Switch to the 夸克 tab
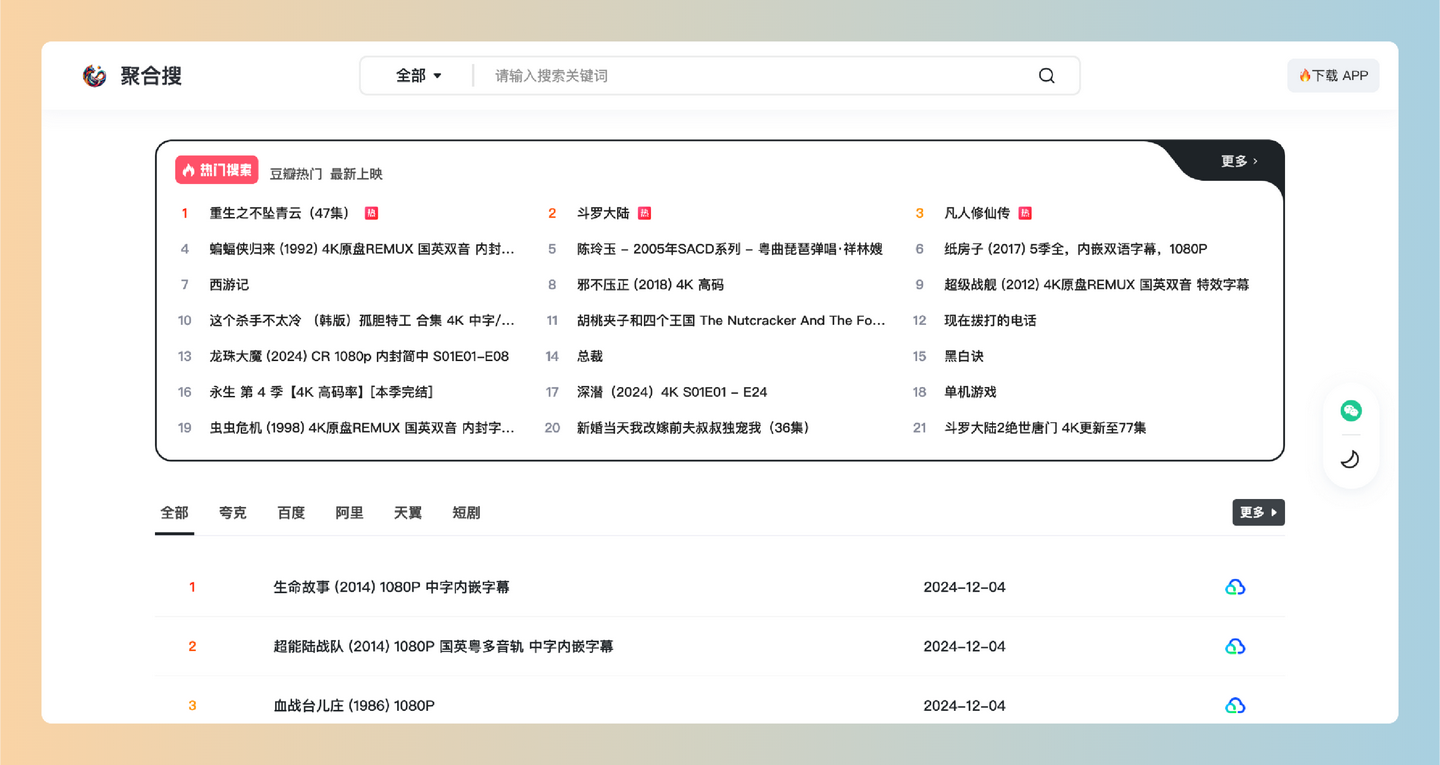This screenshot has height=765, width=1440. point(233,513)
